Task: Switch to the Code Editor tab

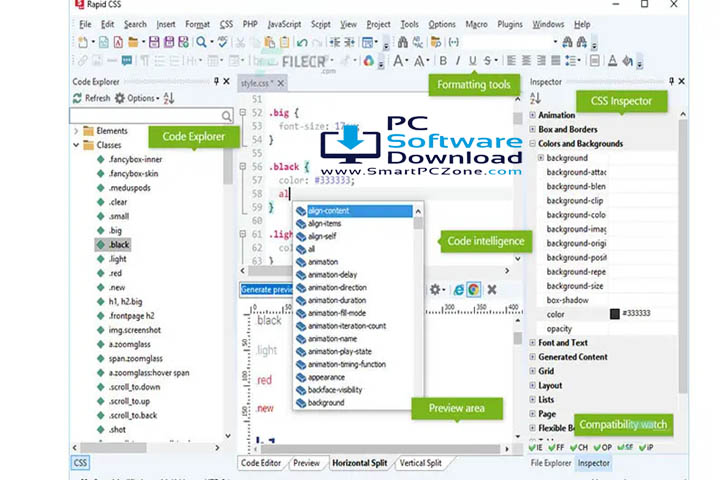Action: (x=261, y=463)
